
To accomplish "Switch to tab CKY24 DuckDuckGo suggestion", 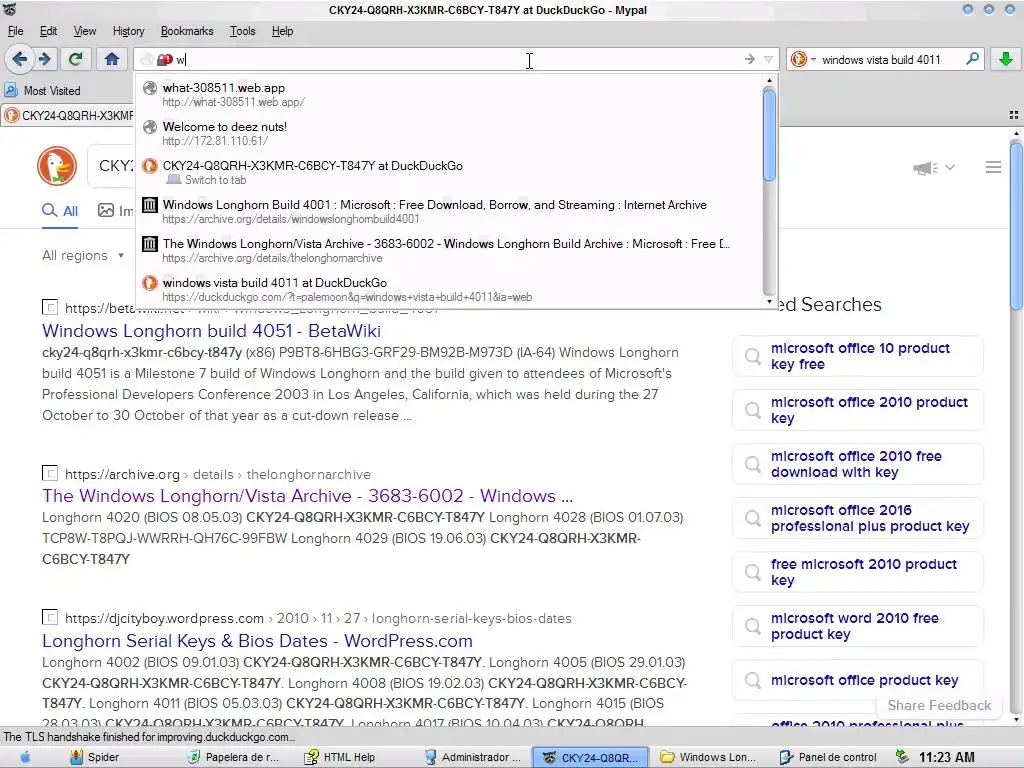I will pos(449,172).
